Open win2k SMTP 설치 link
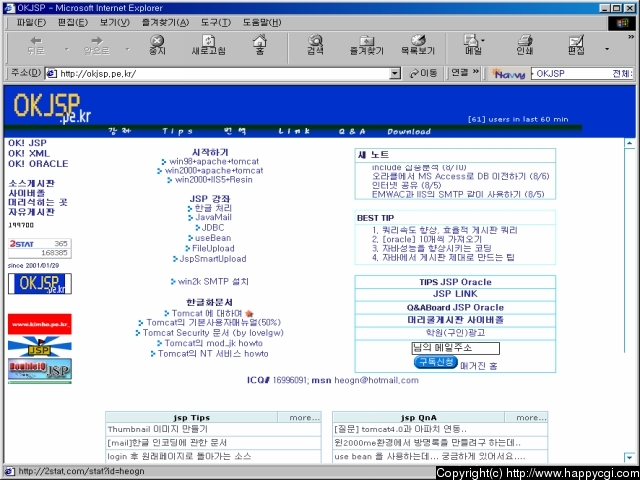The width and height of the screenshot is (640, 480). (213, 282)
